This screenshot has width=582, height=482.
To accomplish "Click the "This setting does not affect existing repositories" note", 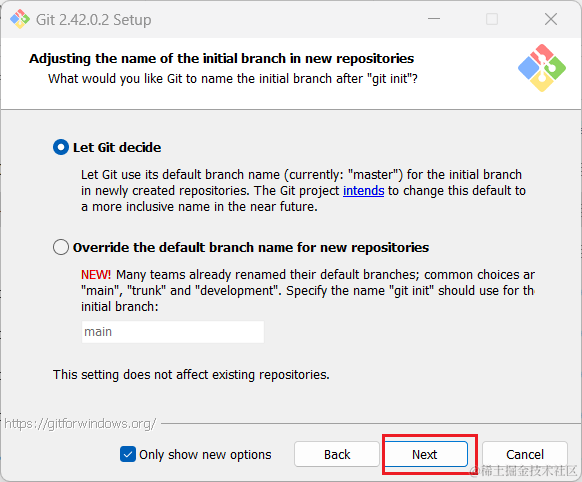I will coord(191,375).
